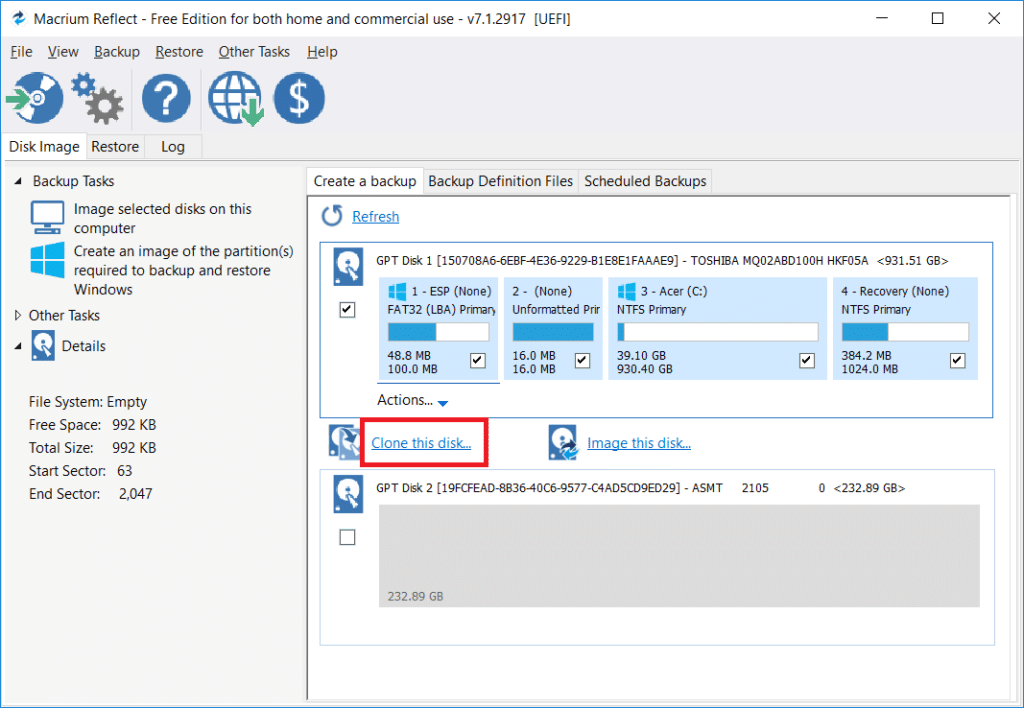Click the Recovery partition usage bar
The image size is (1024, 708).
pyautogui.click(x=905, y=332)
